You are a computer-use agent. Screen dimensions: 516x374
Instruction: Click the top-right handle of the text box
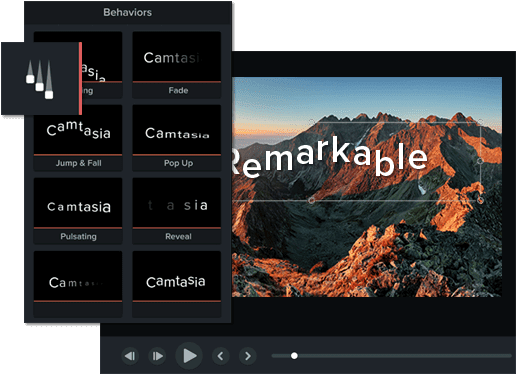click(x=480, y=122)
